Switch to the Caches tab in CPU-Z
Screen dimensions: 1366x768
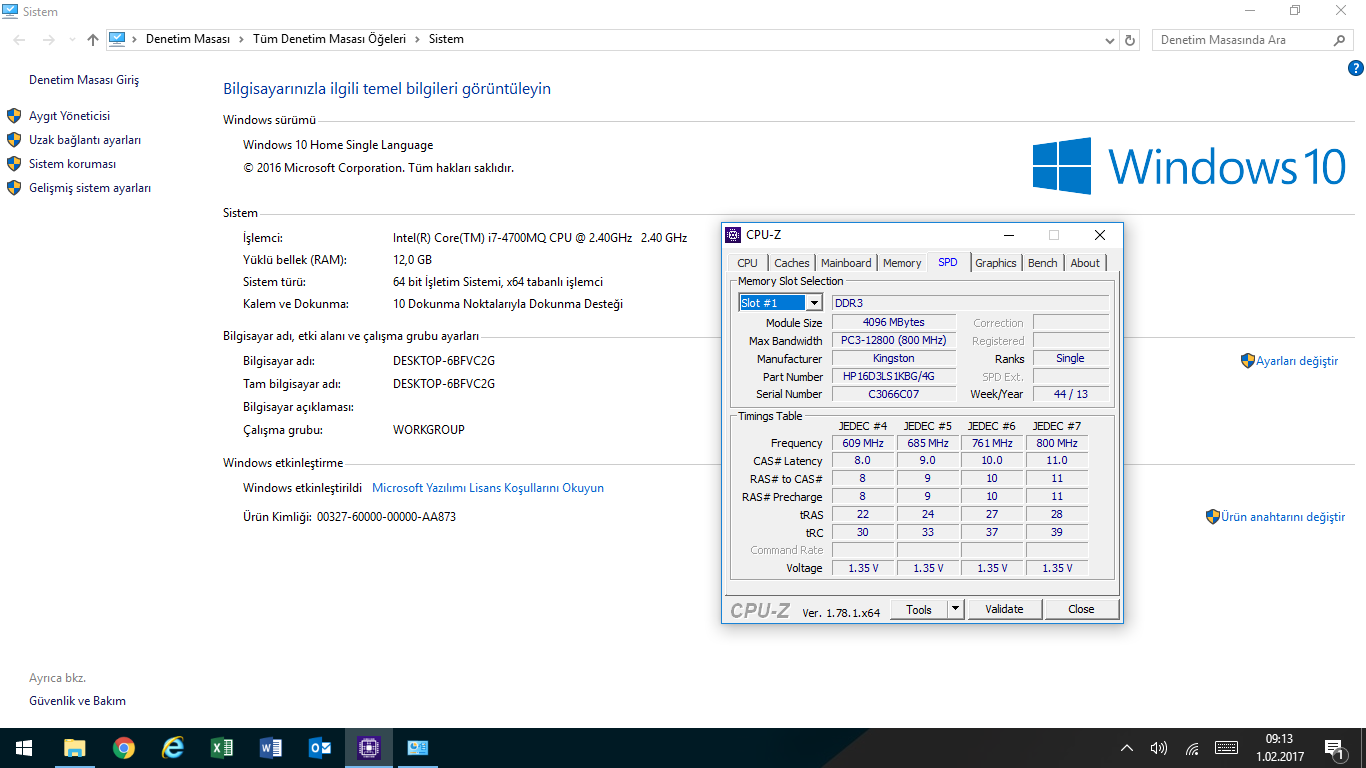pyautogui.click(x=792, y=263)
